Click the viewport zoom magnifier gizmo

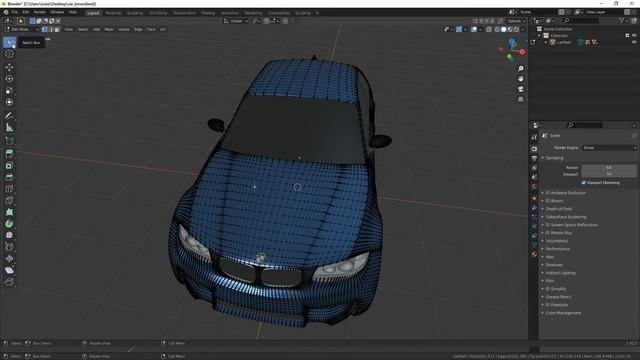tap(520, 69)
